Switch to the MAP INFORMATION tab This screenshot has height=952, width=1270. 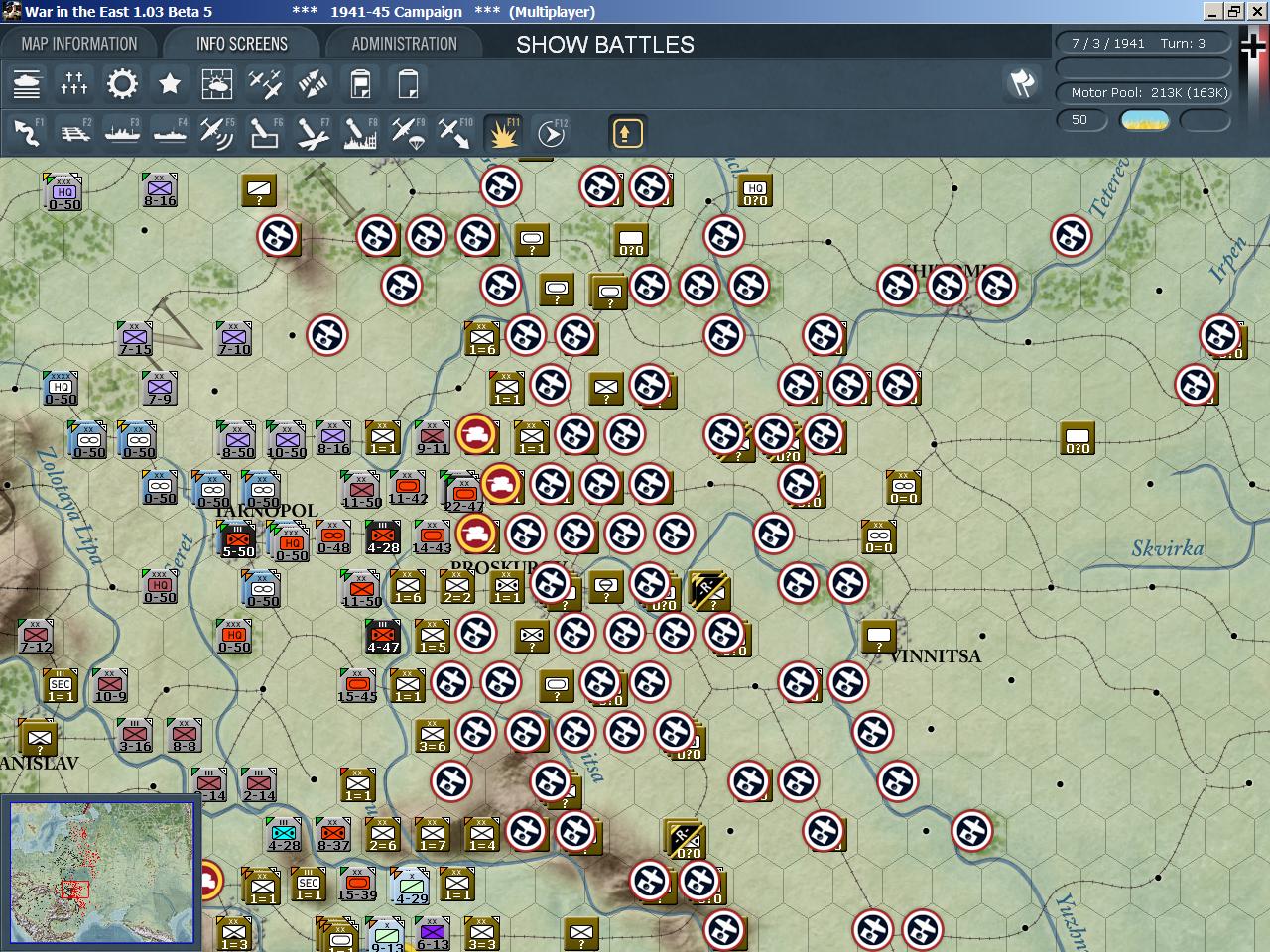[79, 44]
